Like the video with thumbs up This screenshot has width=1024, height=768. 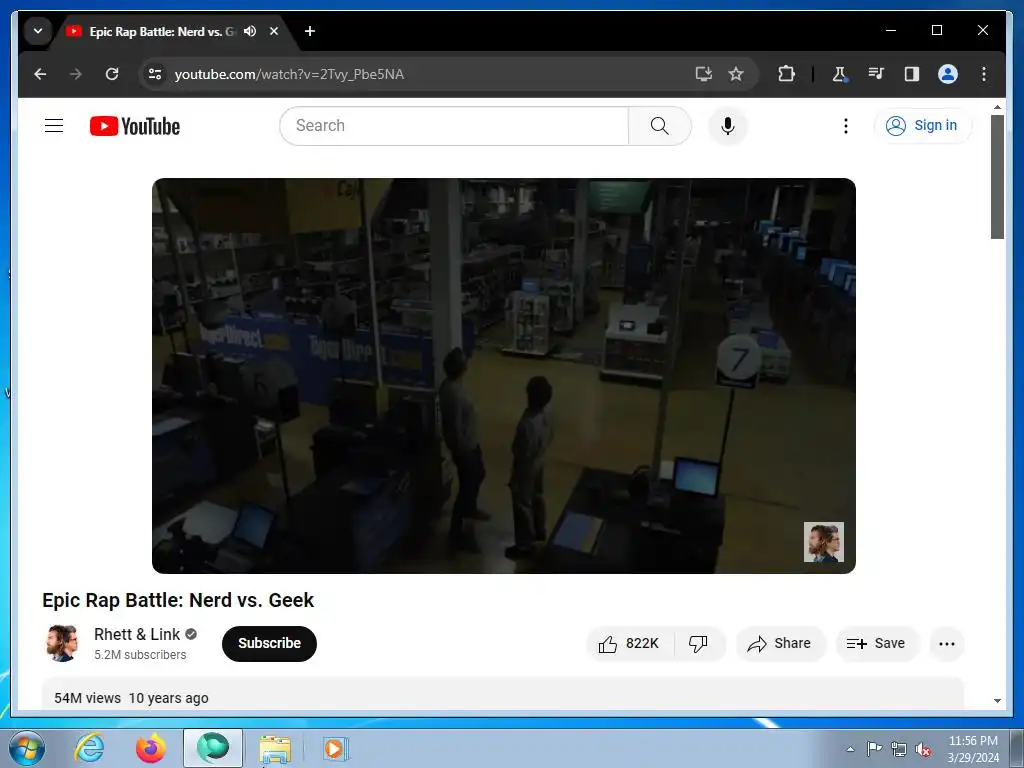click(630, 644)
